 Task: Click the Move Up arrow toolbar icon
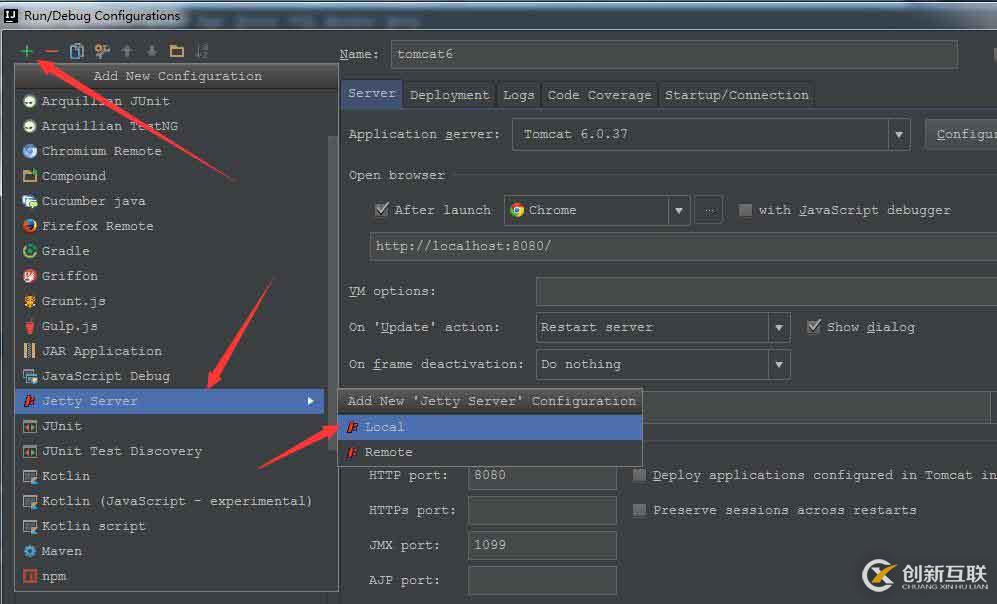click(127, 51)
